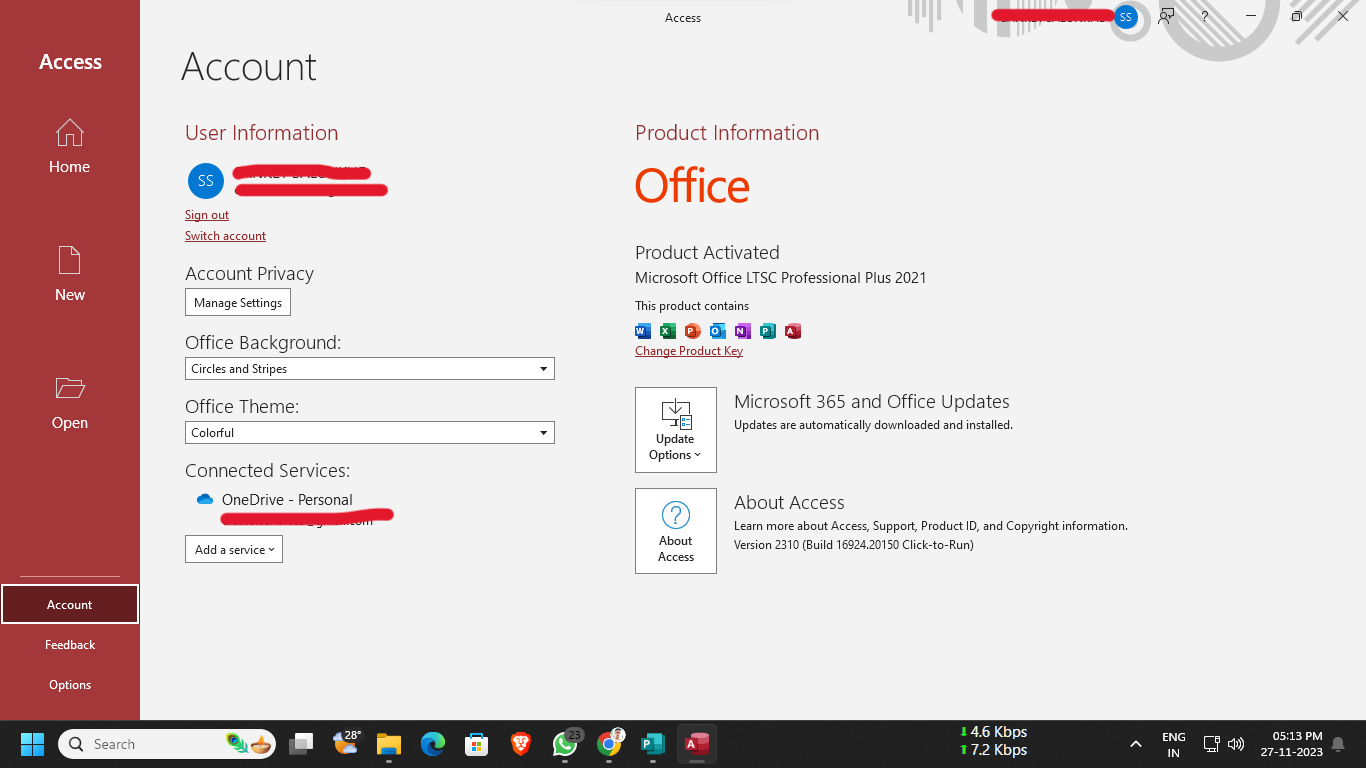Open Microsoft Edge from the taskbar
1366x768 pixels.
point(432,744)
